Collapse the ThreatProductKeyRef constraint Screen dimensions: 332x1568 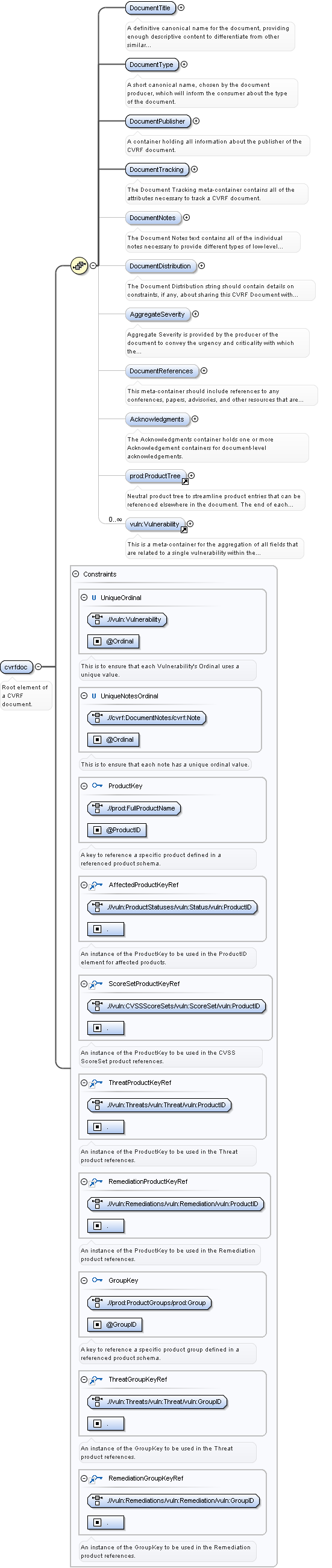[84, 1083]
